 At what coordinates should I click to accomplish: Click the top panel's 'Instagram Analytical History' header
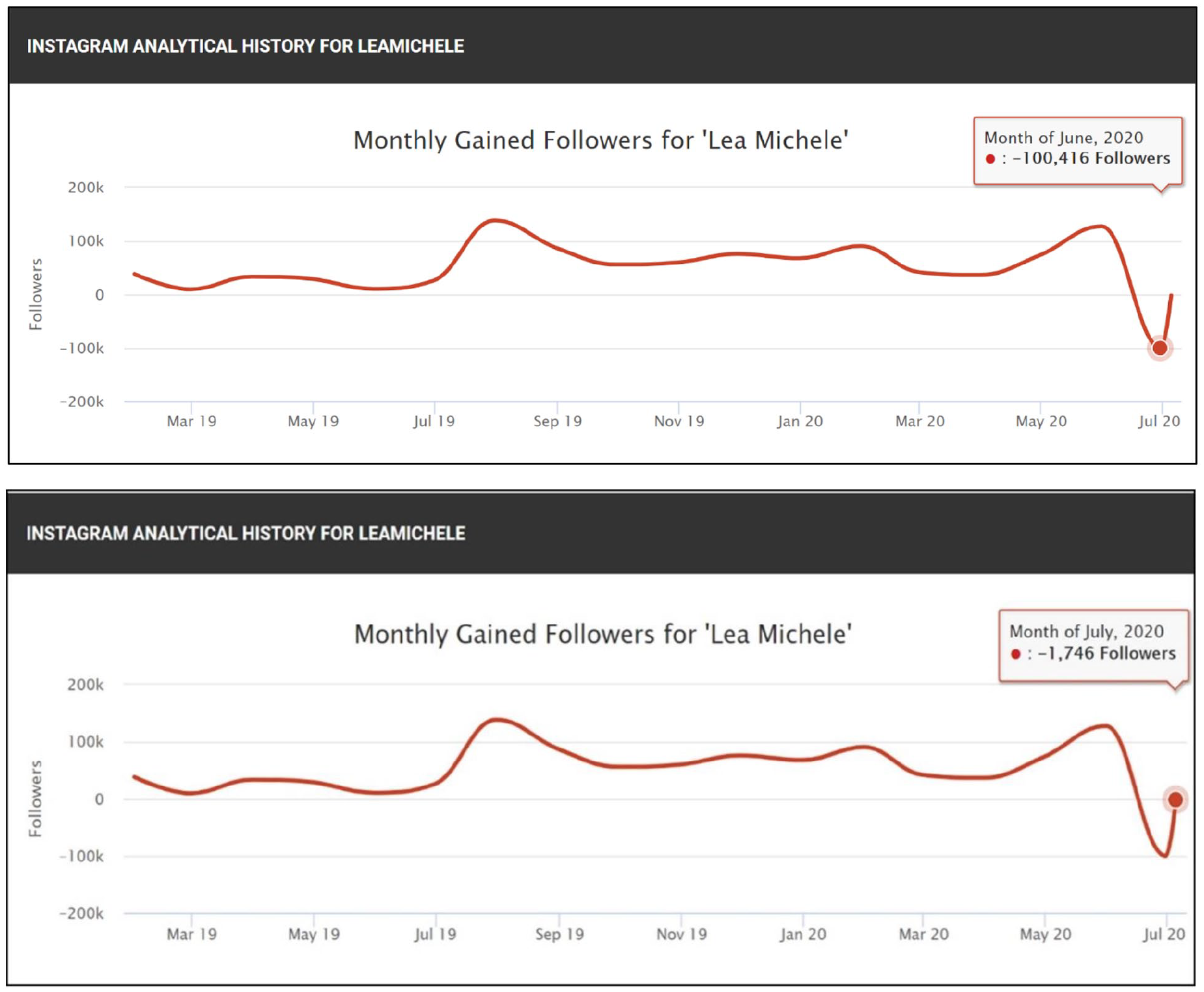click(x=245, y=46)
